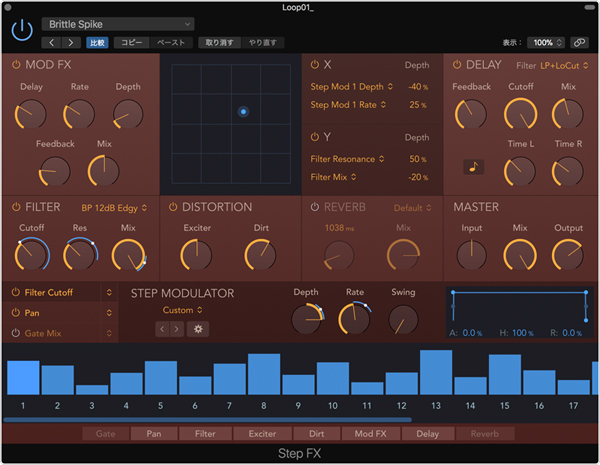Toggle FILTER power button

(16, 207)
